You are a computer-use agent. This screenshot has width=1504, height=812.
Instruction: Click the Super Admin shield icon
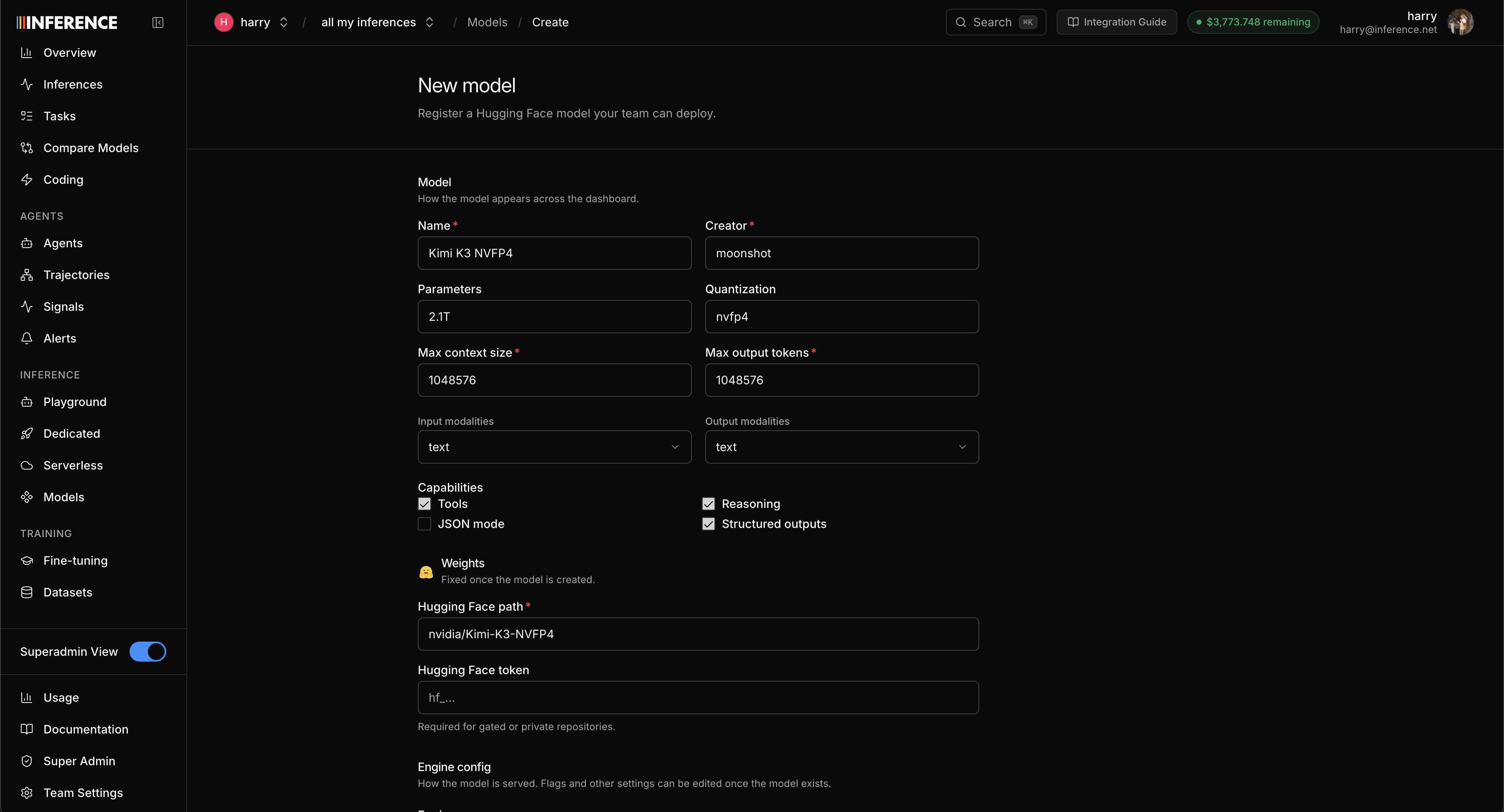point(26,761)
